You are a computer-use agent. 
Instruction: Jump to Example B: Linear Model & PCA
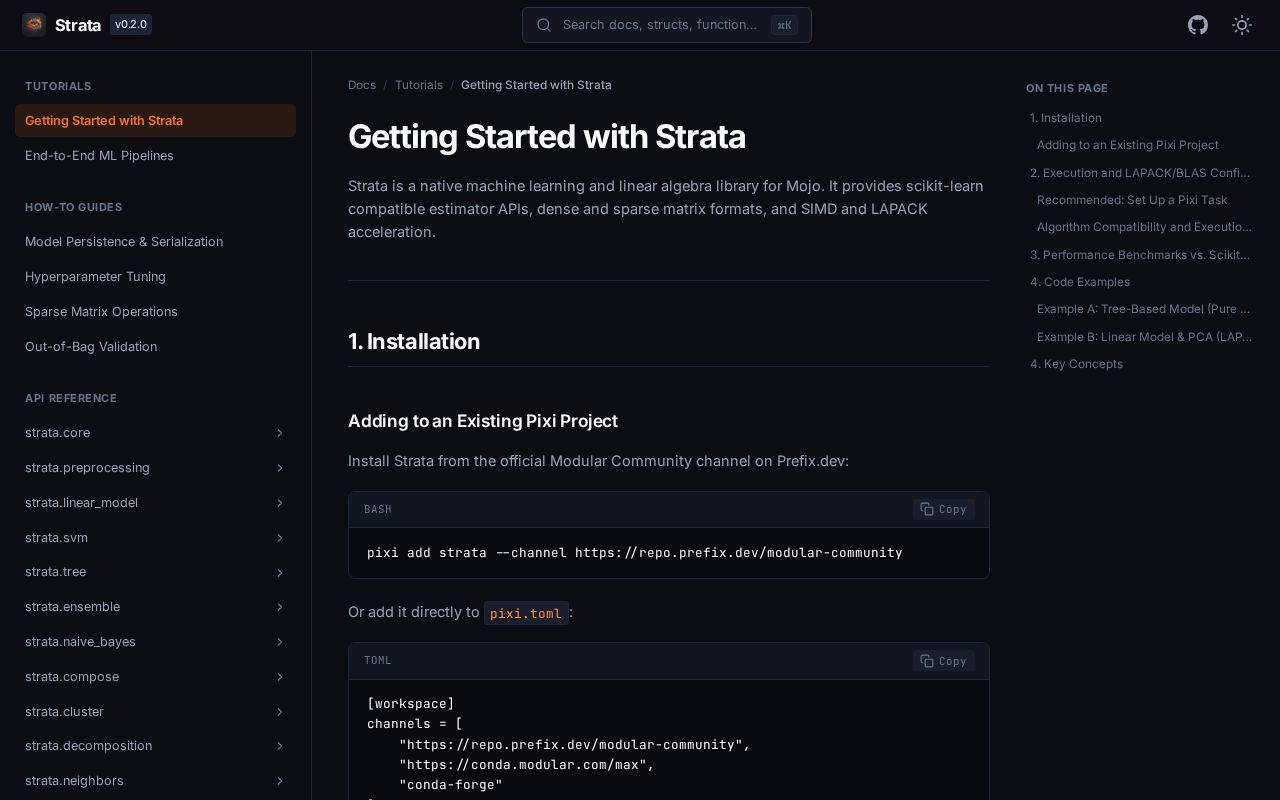(1144, 337)
